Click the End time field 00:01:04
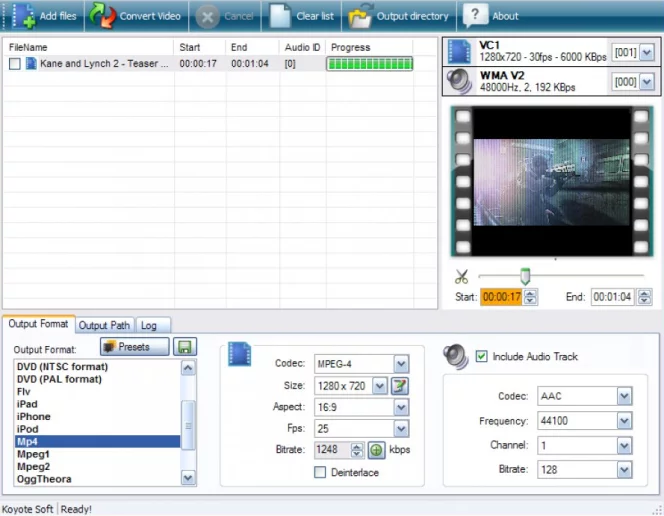Image resolution: width=664 pixels, height=516 pixels. pyautogui.click(x=612, y=297)
